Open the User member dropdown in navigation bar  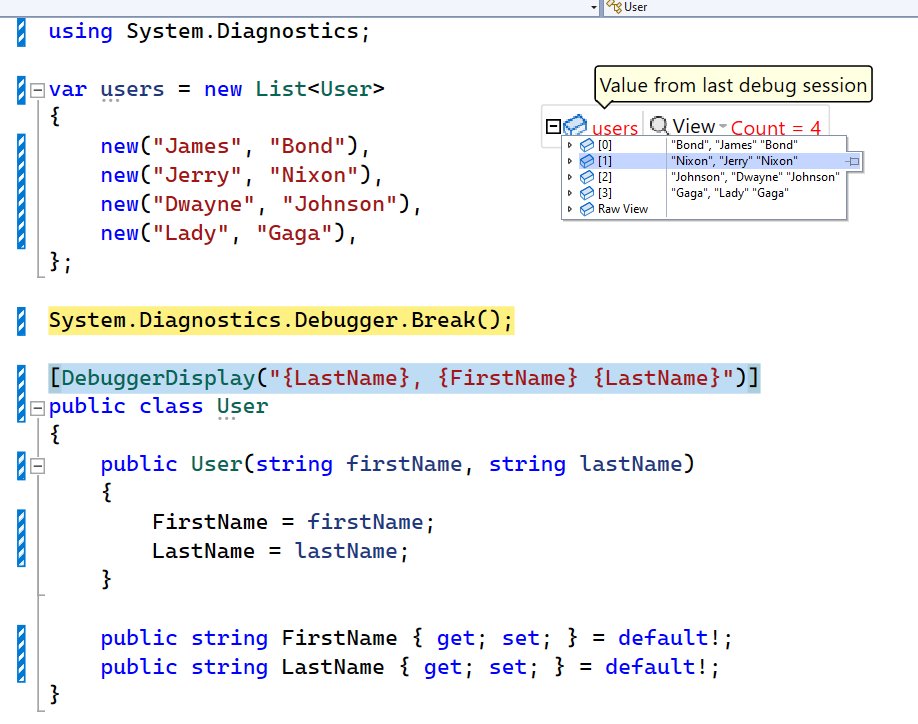click(x=761, y=7)
